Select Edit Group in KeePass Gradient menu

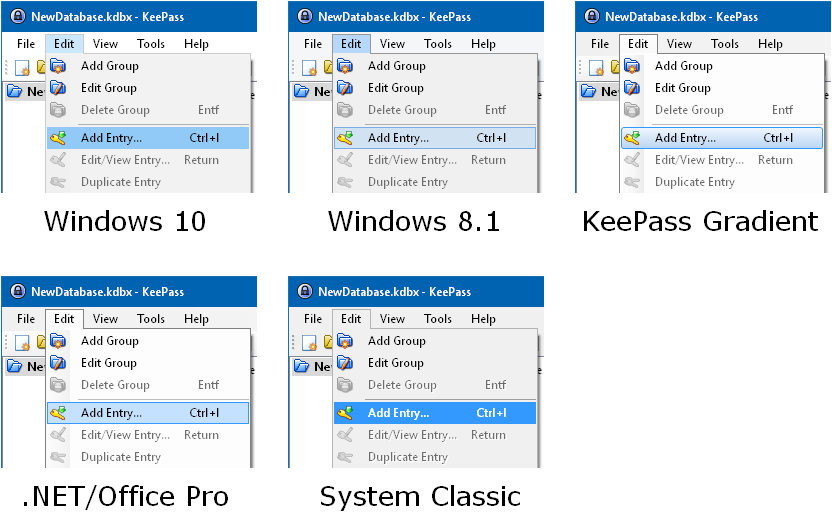(x=683, y=88)
